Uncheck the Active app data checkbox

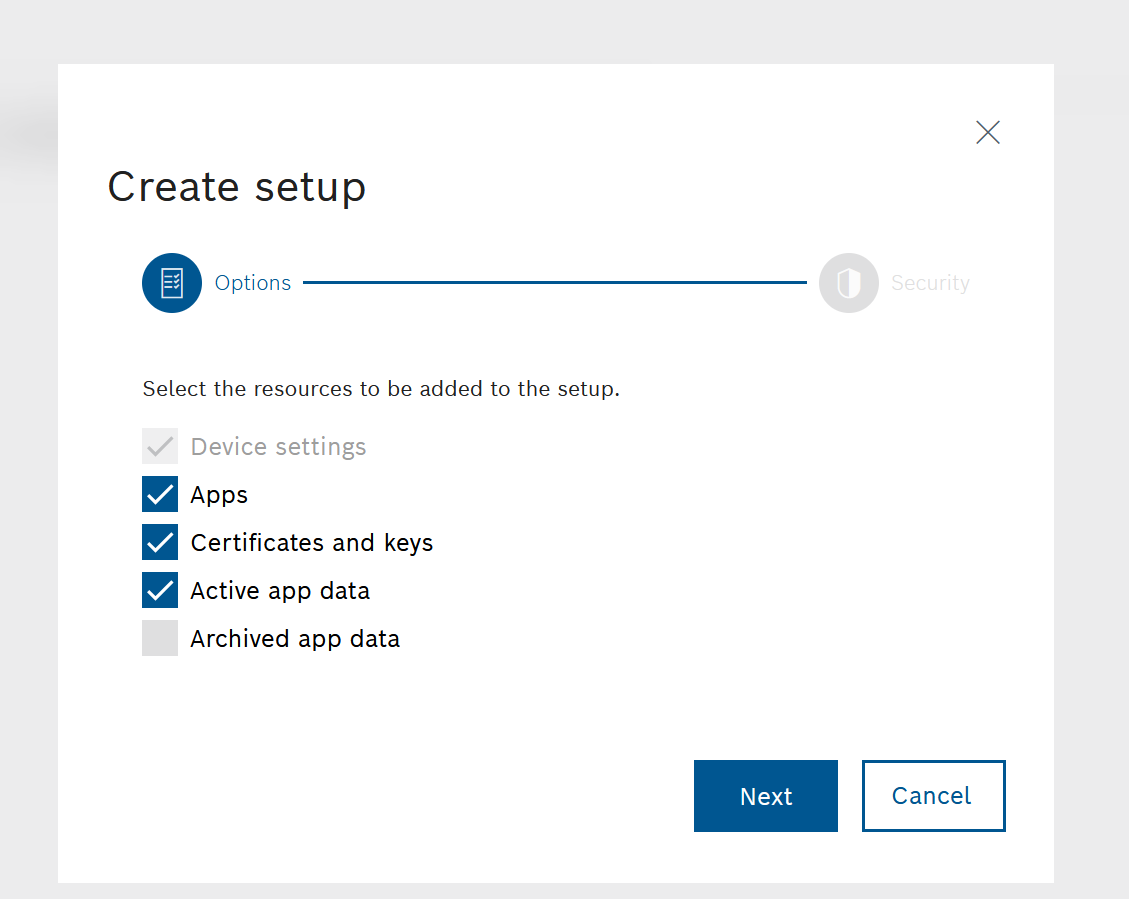pos(160,590)
